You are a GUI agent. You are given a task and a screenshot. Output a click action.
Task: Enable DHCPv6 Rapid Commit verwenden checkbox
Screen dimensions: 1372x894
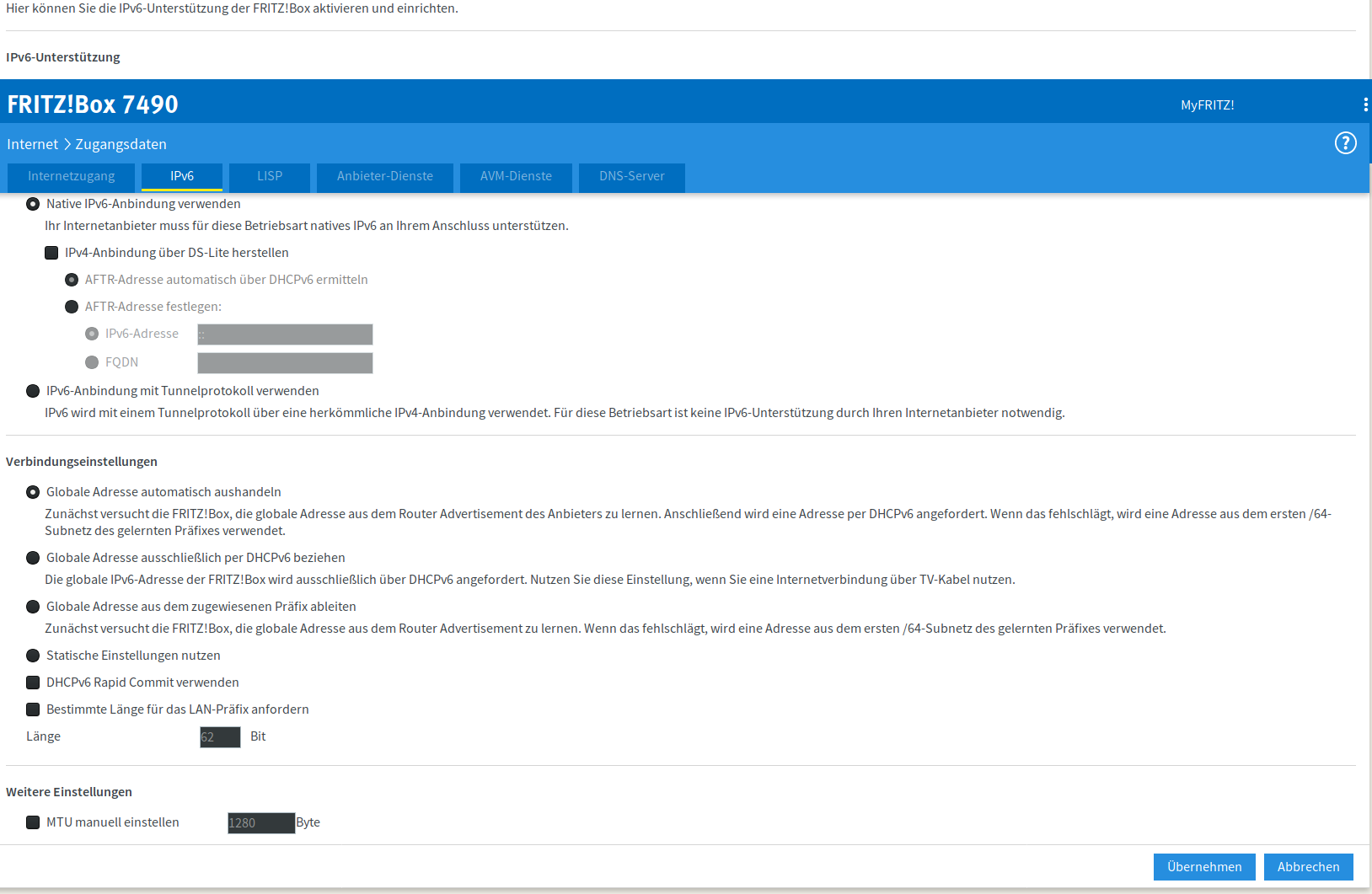click(33, 683)
